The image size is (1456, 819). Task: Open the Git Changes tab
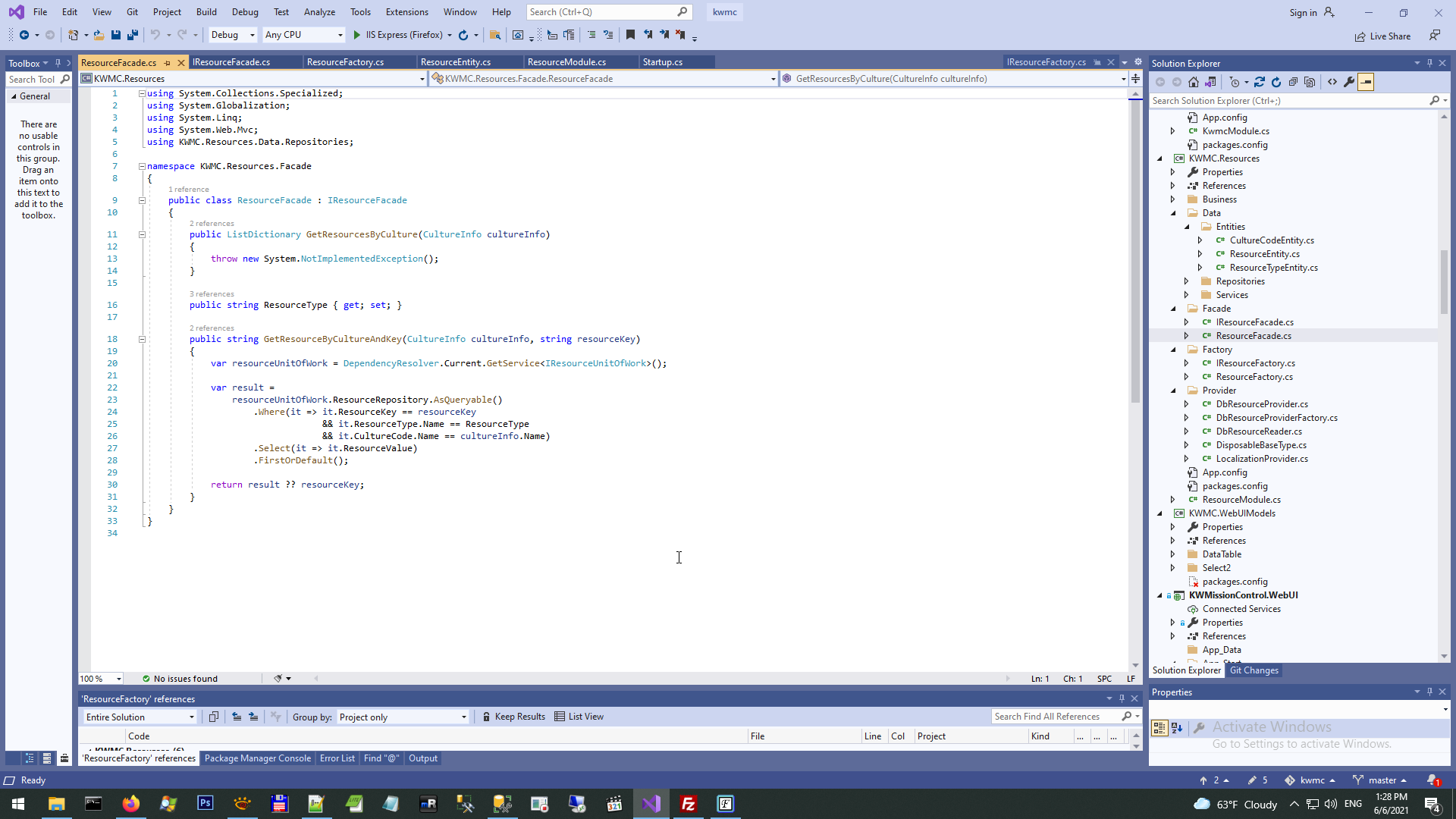point(1254,670)
